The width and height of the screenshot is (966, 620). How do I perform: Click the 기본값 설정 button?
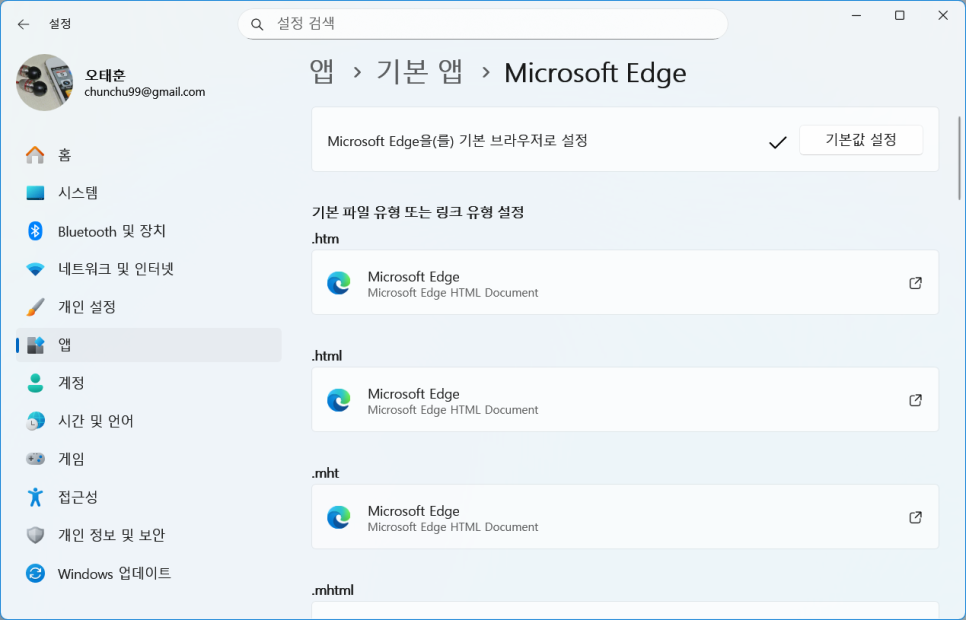pyautogui.click(x=861, y=140)
